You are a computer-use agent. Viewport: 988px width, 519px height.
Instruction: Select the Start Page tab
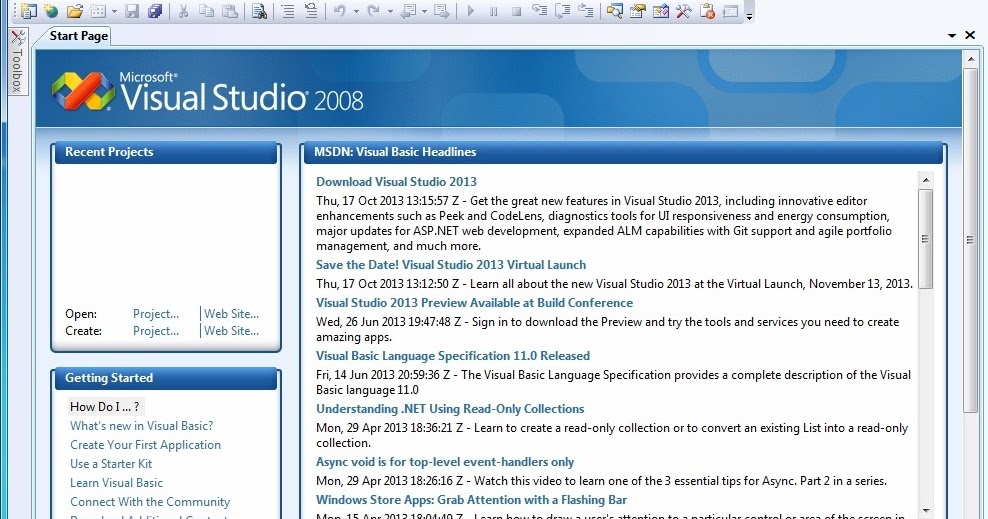(x=78, y=36)
